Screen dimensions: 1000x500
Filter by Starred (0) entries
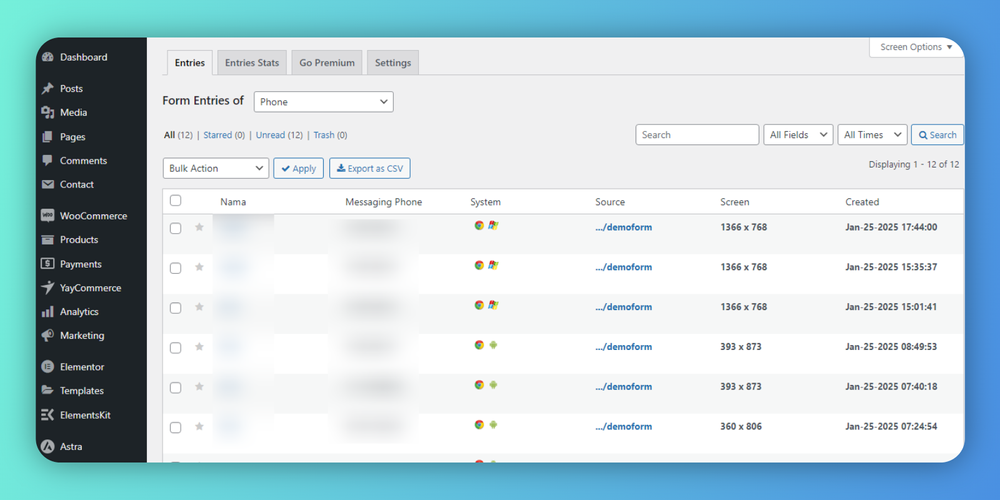224,135
